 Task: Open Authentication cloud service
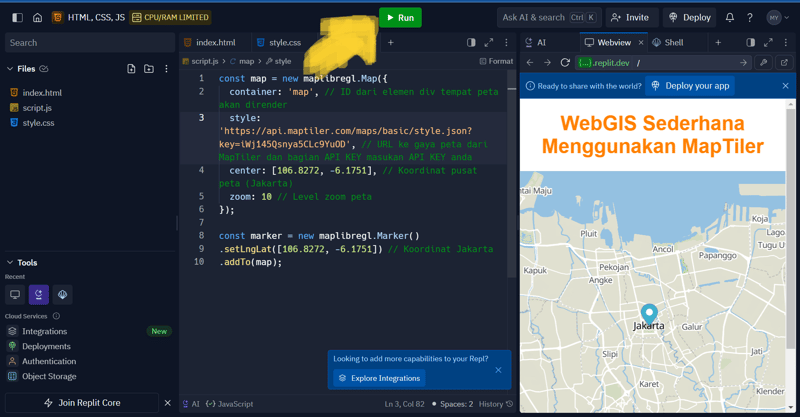pos(49,361)
